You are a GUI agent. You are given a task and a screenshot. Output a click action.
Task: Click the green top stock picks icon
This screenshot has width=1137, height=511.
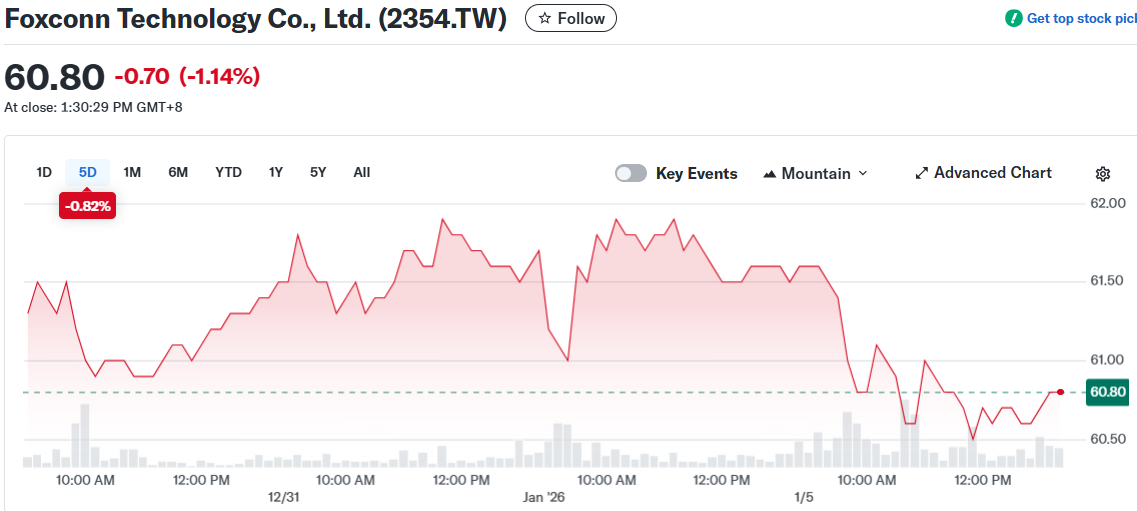coord(1014,18)
